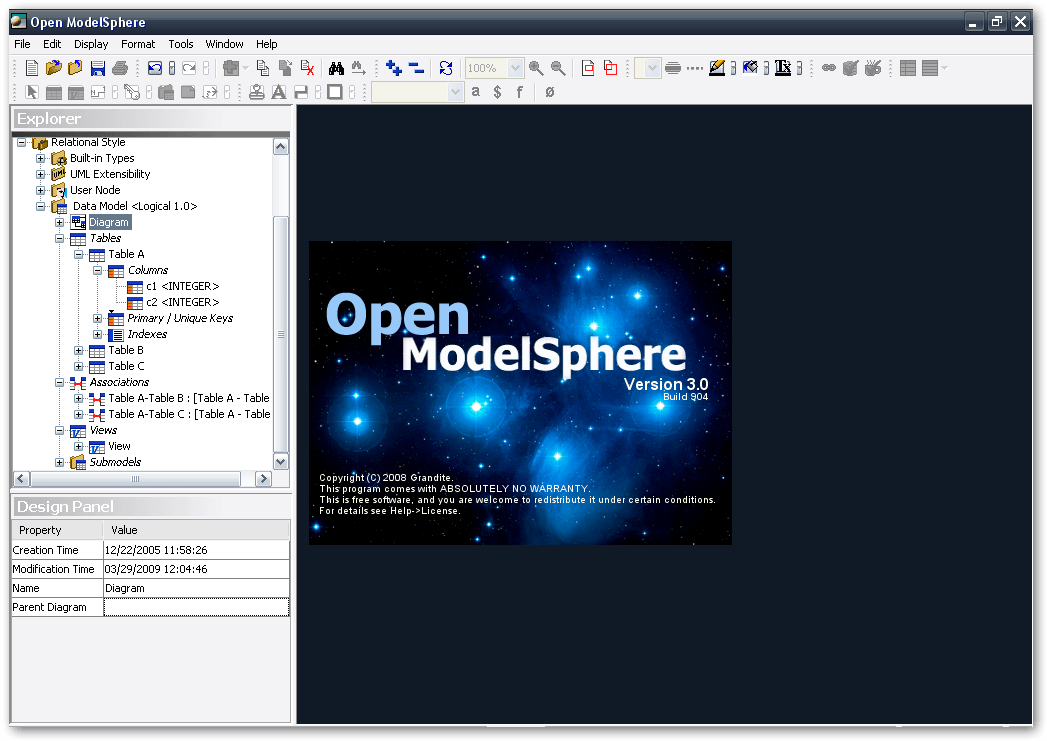Click the Parent Diagram value cell
1047x741 pixels.
point(196,607)
